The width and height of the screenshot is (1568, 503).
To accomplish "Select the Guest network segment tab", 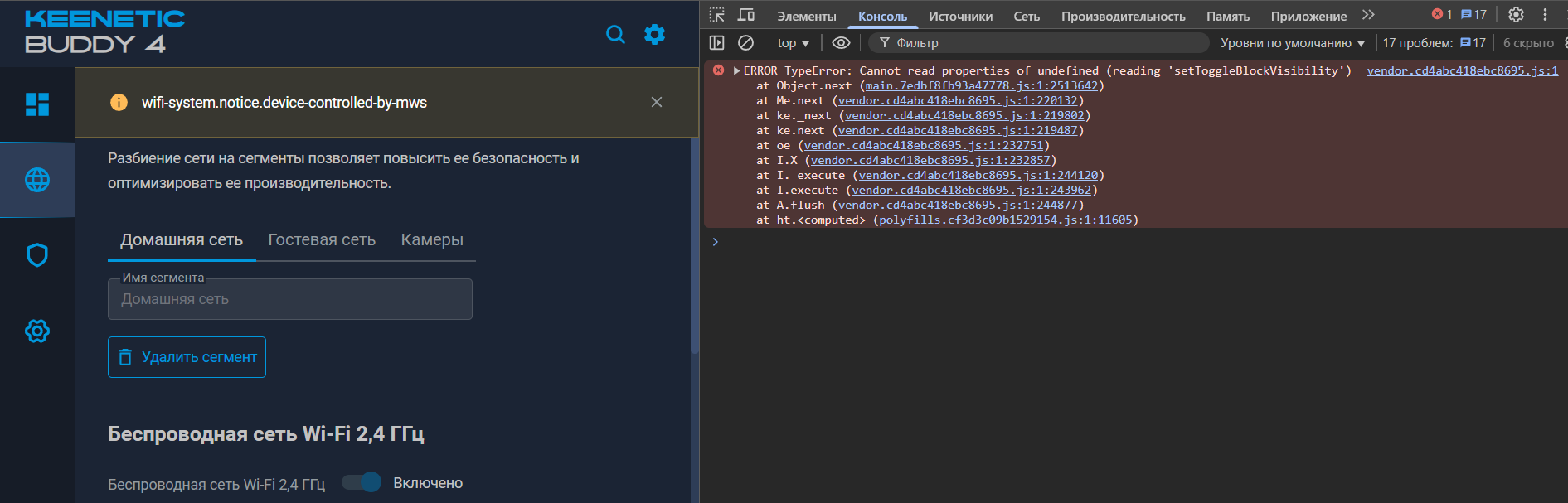I will [322, 239].
